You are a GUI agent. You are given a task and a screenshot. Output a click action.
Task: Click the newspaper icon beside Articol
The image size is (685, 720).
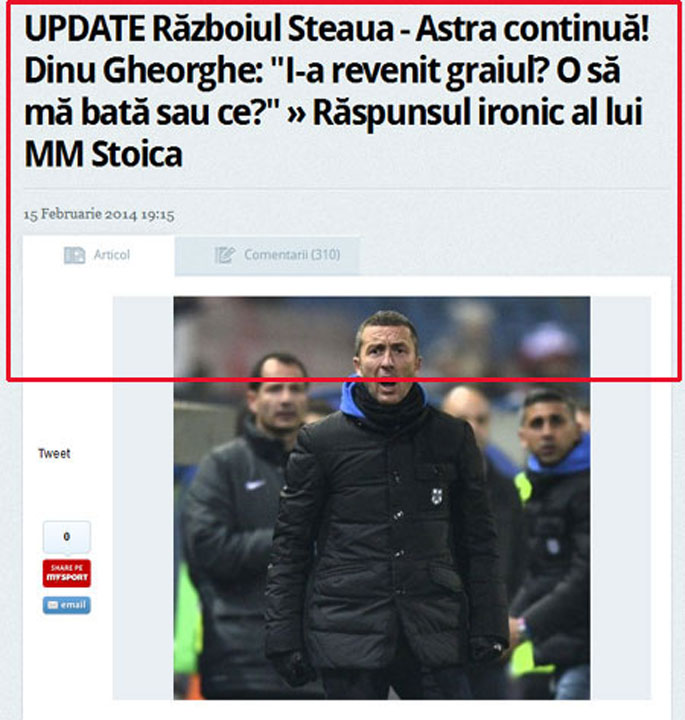tap(74, 255)
